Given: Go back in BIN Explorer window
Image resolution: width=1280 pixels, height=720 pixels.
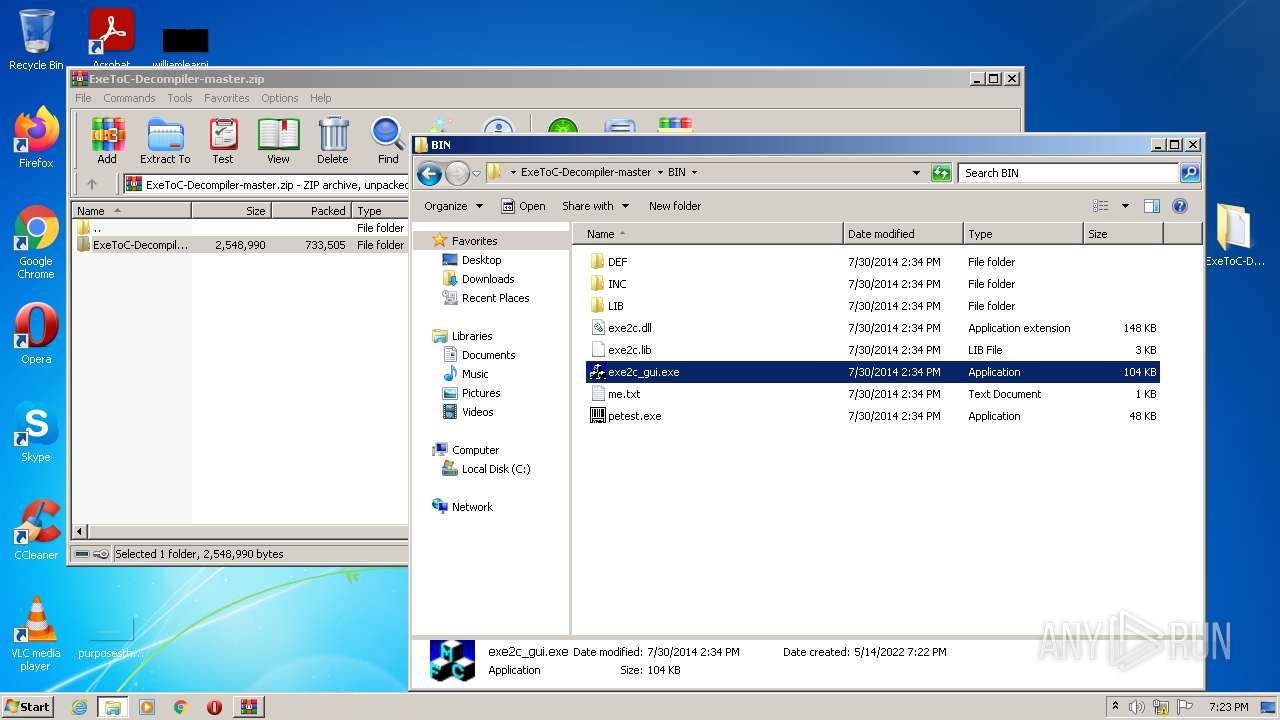Looking at the screenshot, I should [430, 173].
